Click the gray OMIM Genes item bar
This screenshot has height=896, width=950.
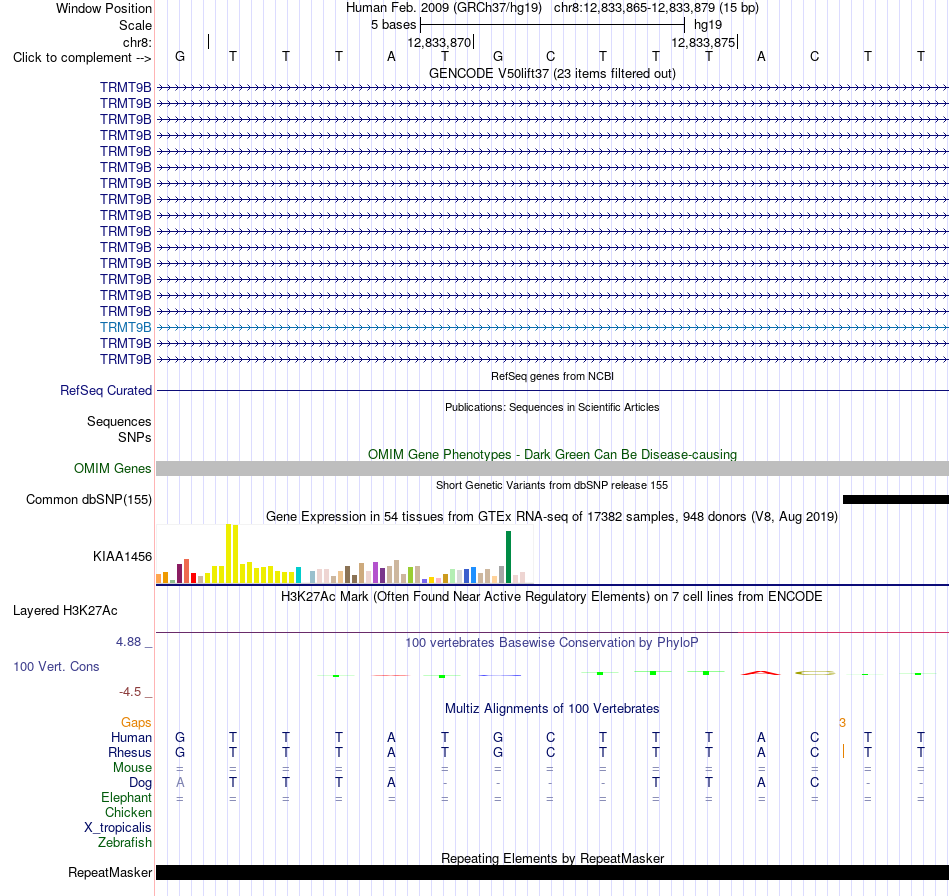tap(553, 468)
